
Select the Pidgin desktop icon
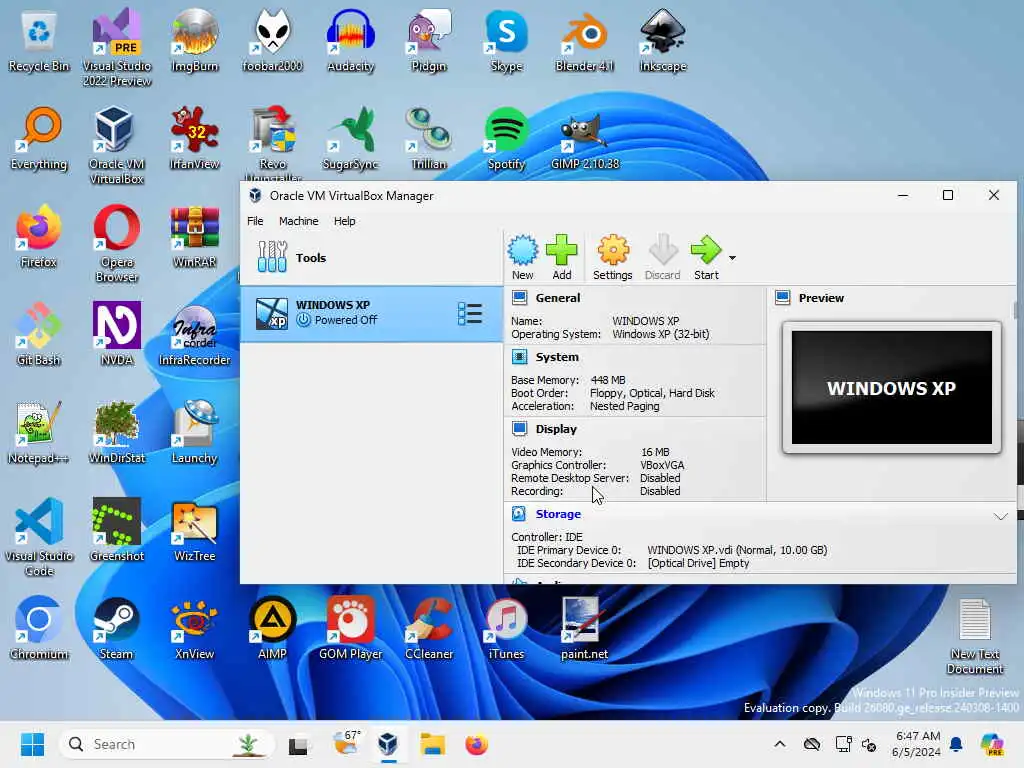pos(429,40)
